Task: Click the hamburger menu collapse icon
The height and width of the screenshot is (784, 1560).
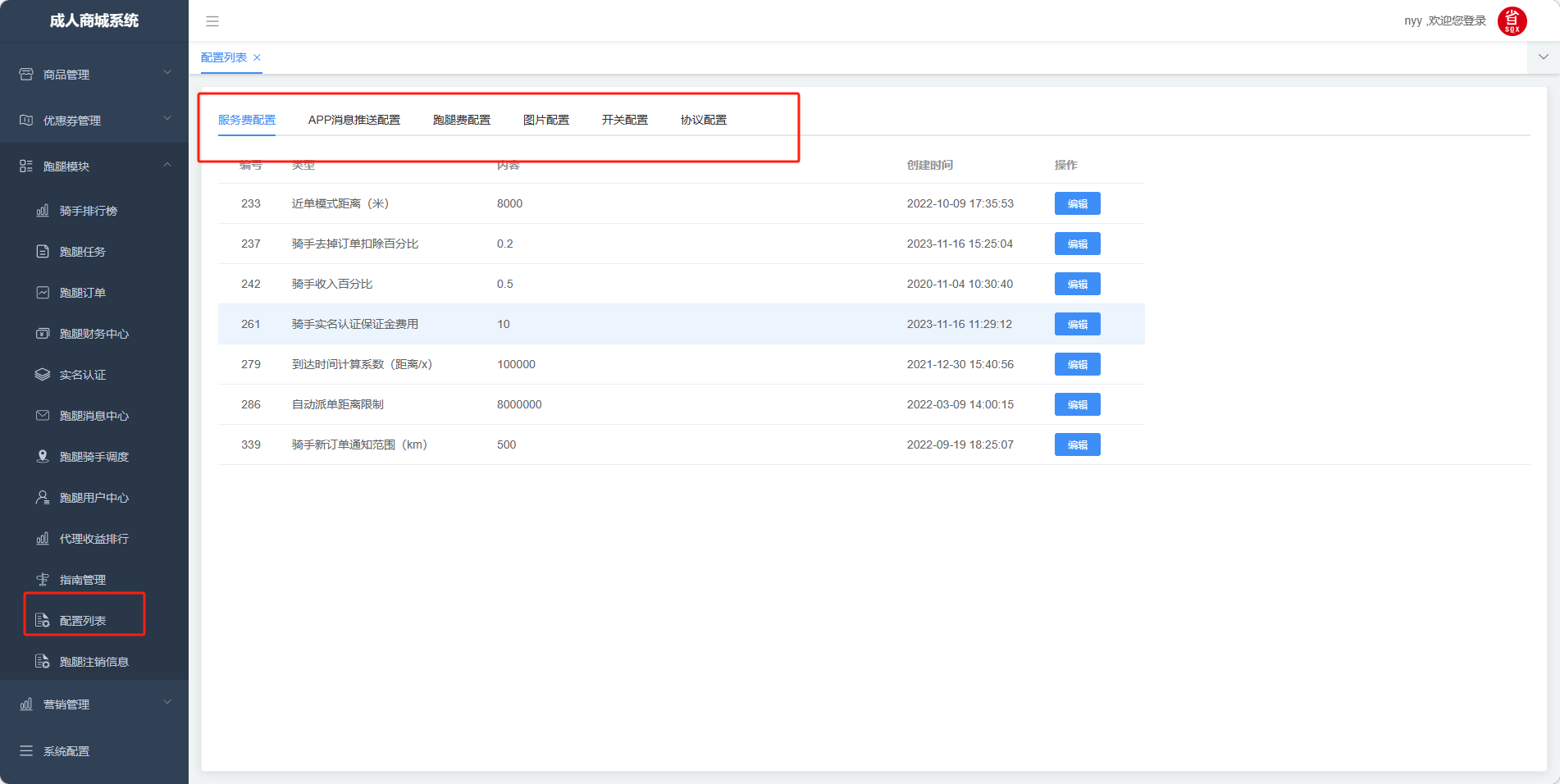Action: click(x=212, y=21)
